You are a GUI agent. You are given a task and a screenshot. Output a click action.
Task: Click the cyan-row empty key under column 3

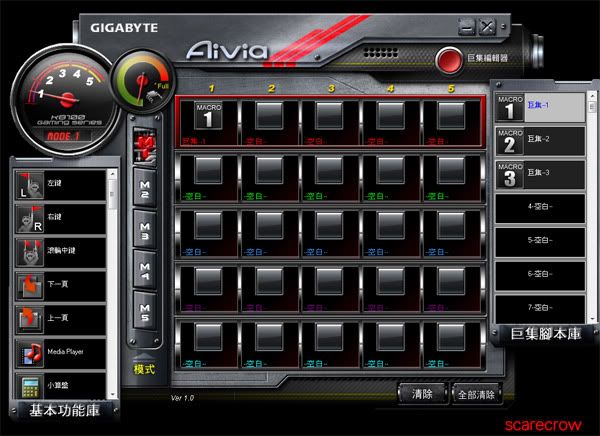pos(329,337)
